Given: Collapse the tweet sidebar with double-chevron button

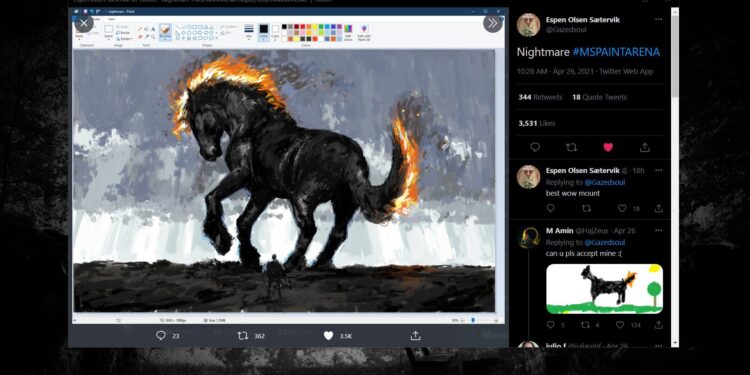Looking at the screenshot, I should coord(493,23).
